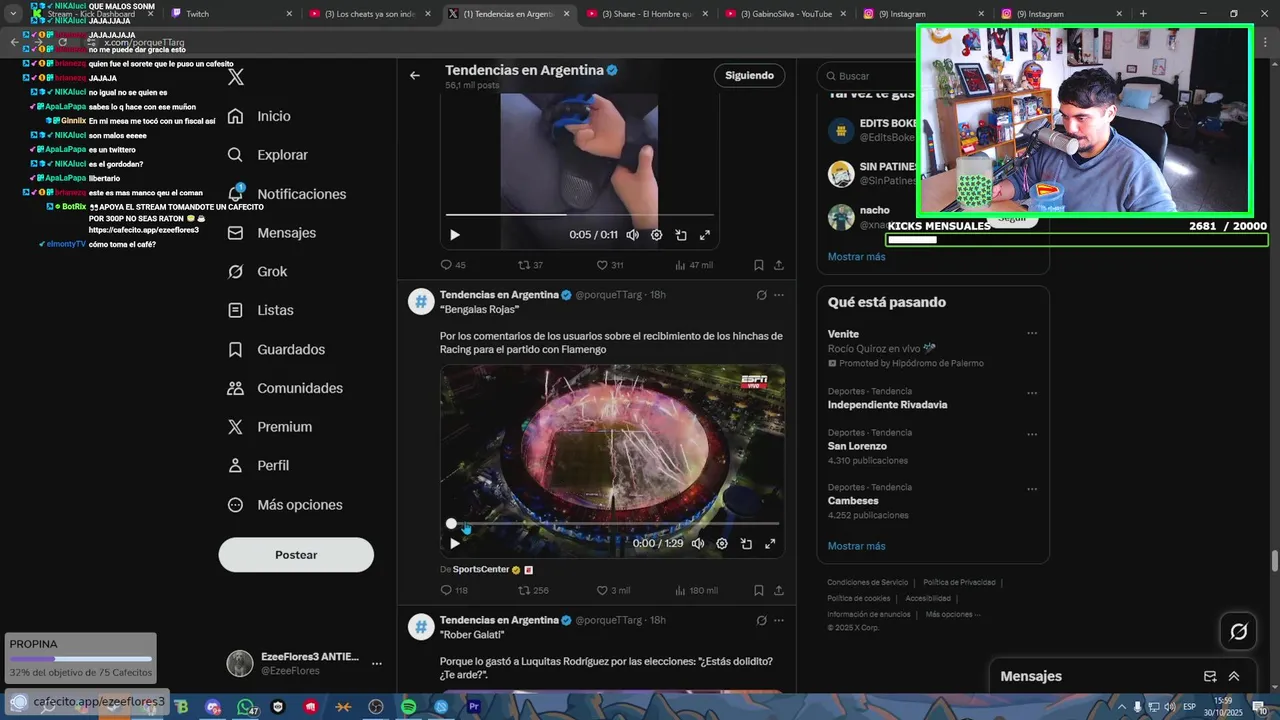
Task: Like the tweet with 3 mil likes
Action: (613, 591)
